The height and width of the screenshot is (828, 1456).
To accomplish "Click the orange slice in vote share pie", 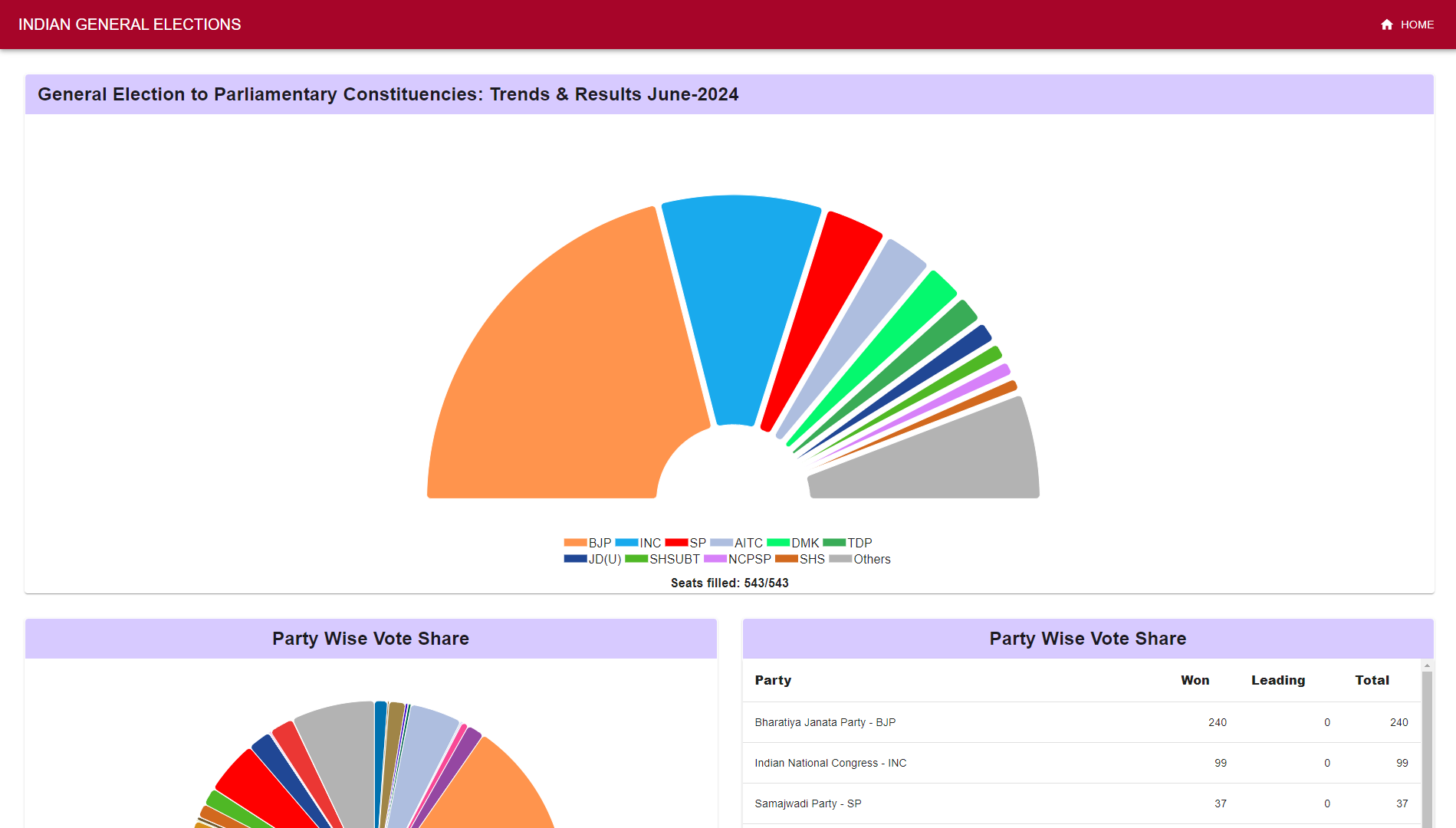I will click(x=491, y=790).
